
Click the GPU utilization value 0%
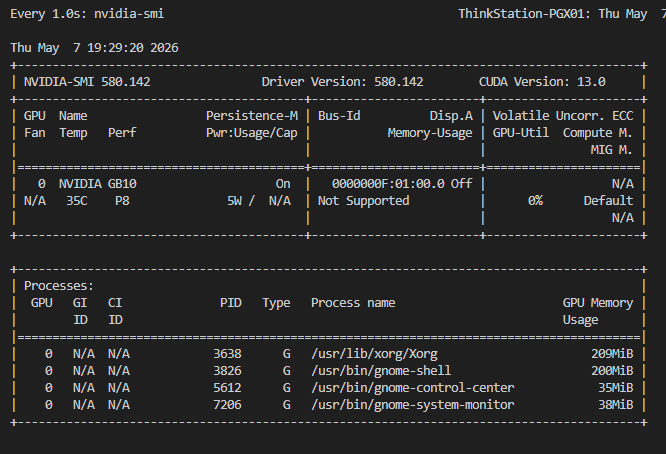(535, 200)
